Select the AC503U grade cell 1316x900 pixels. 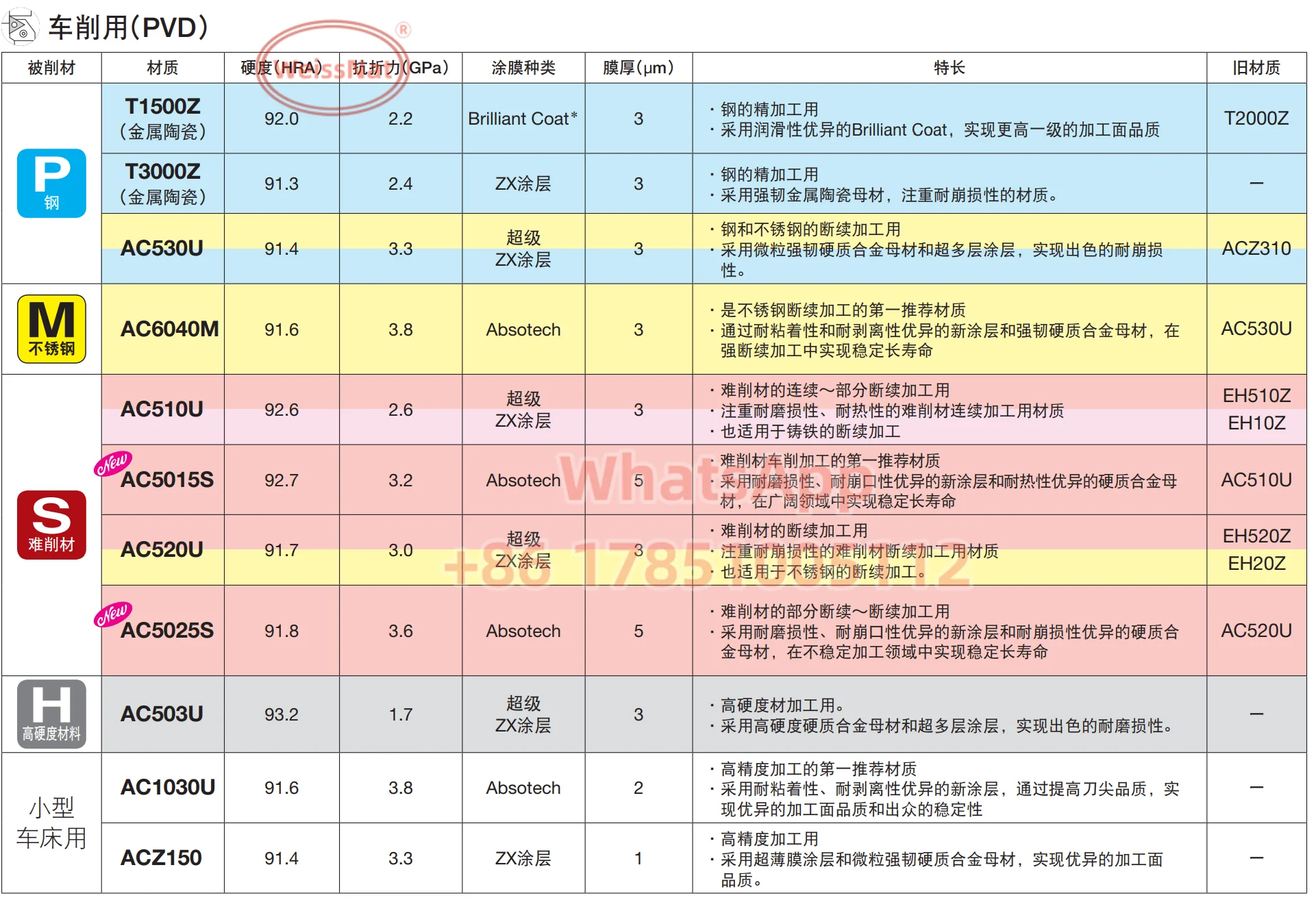pos(162,714)
